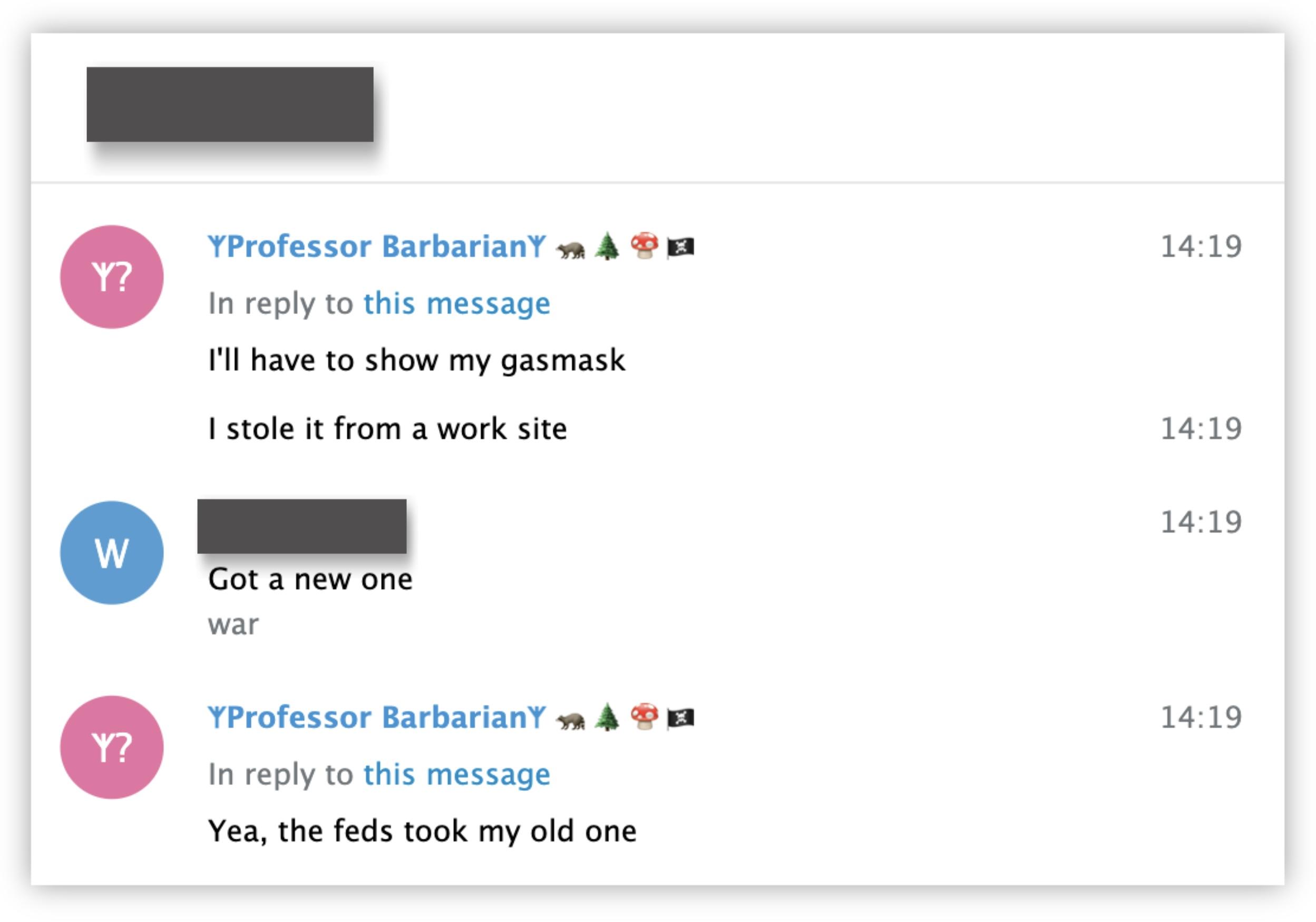Click message 'Yea, the feds took my old one'

tap(423, 831)
